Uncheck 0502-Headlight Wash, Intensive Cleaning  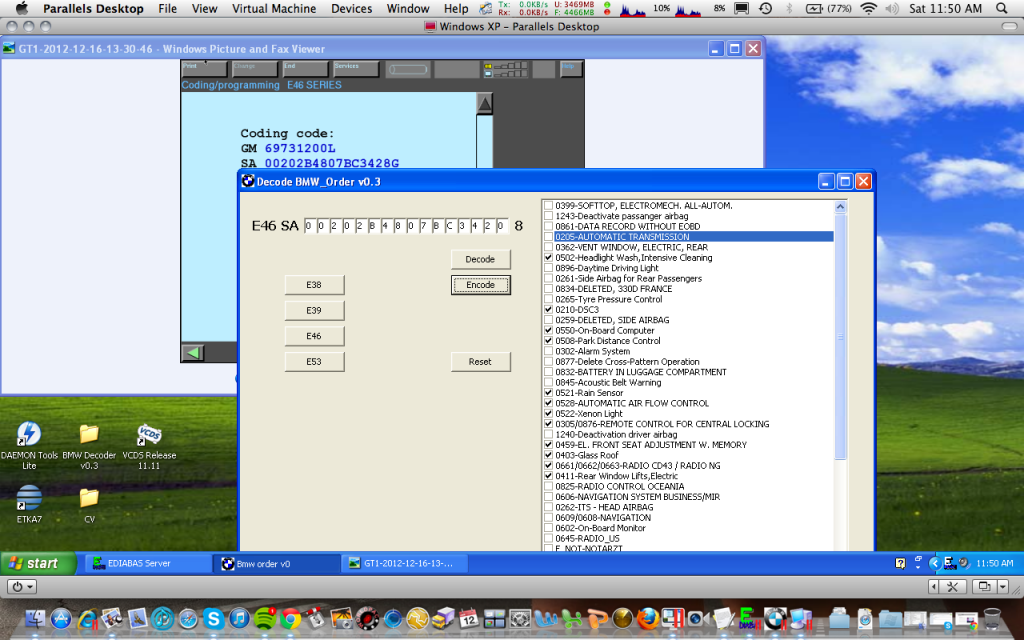(549, 258)
